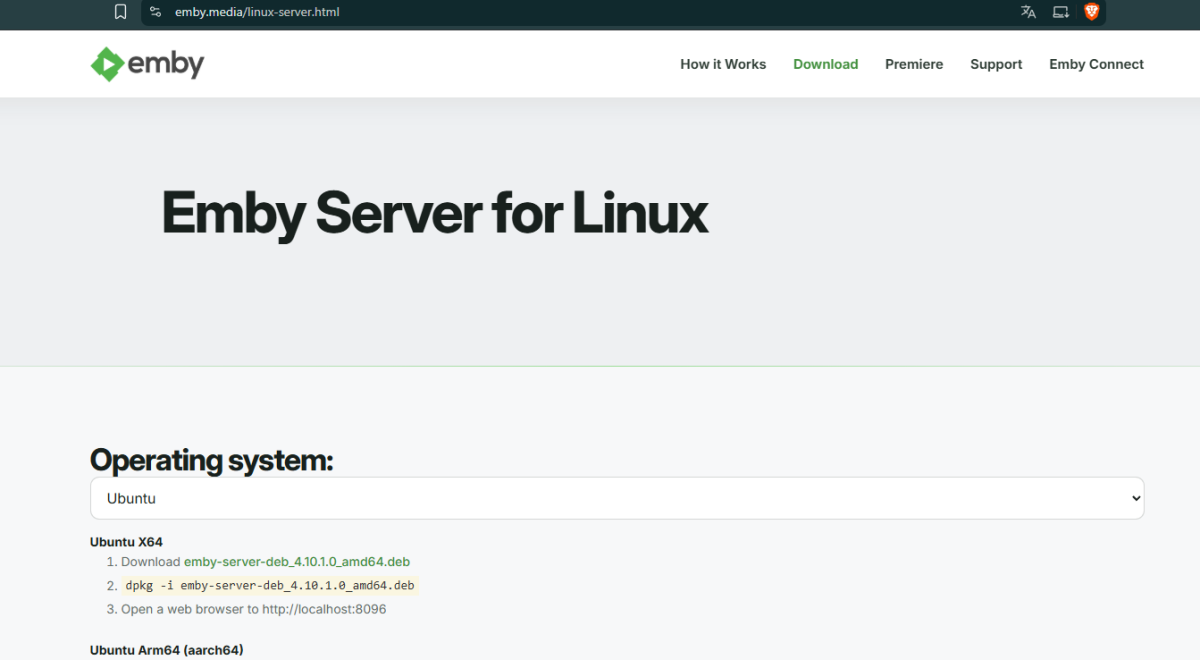Click the address bar URL emby.media/linux-server.html

(x=257, y=12)
